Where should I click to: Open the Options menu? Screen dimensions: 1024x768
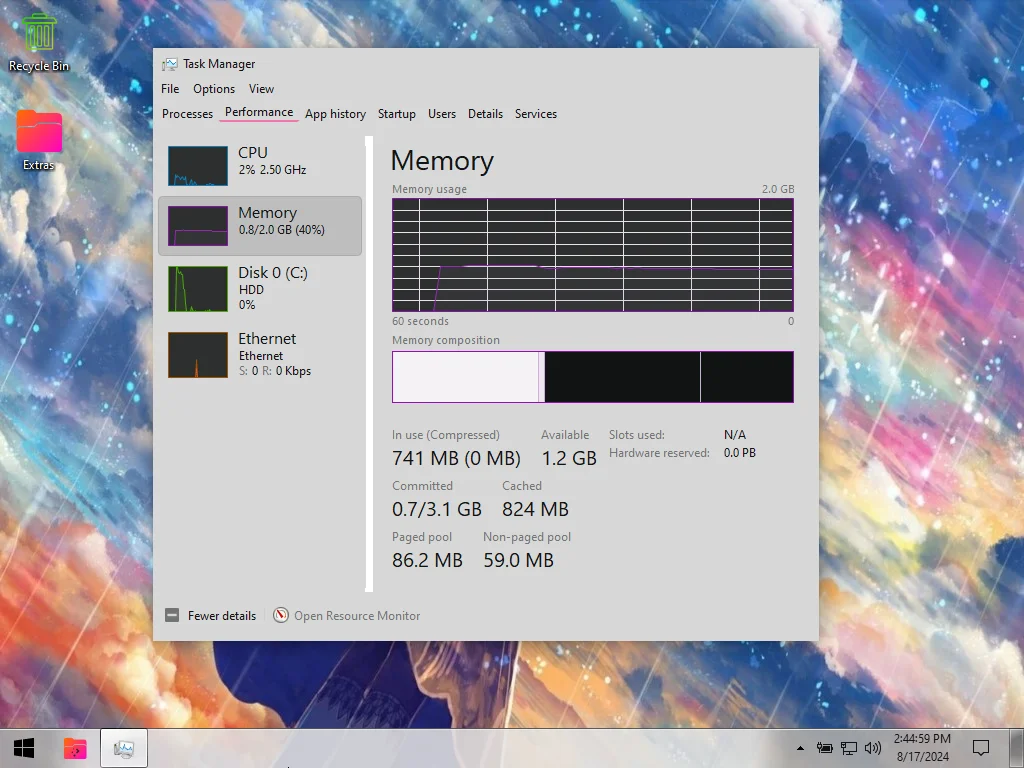(214, 89)
